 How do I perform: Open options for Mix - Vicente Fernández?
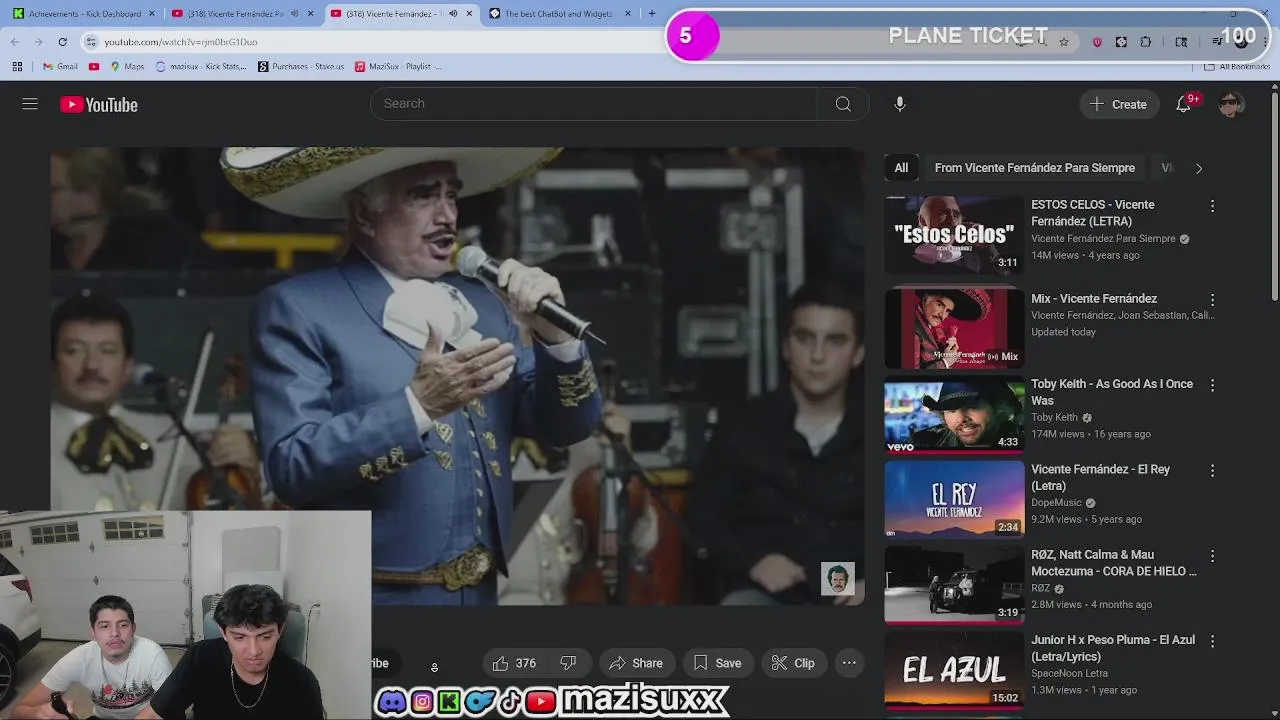coord(1212,300)
